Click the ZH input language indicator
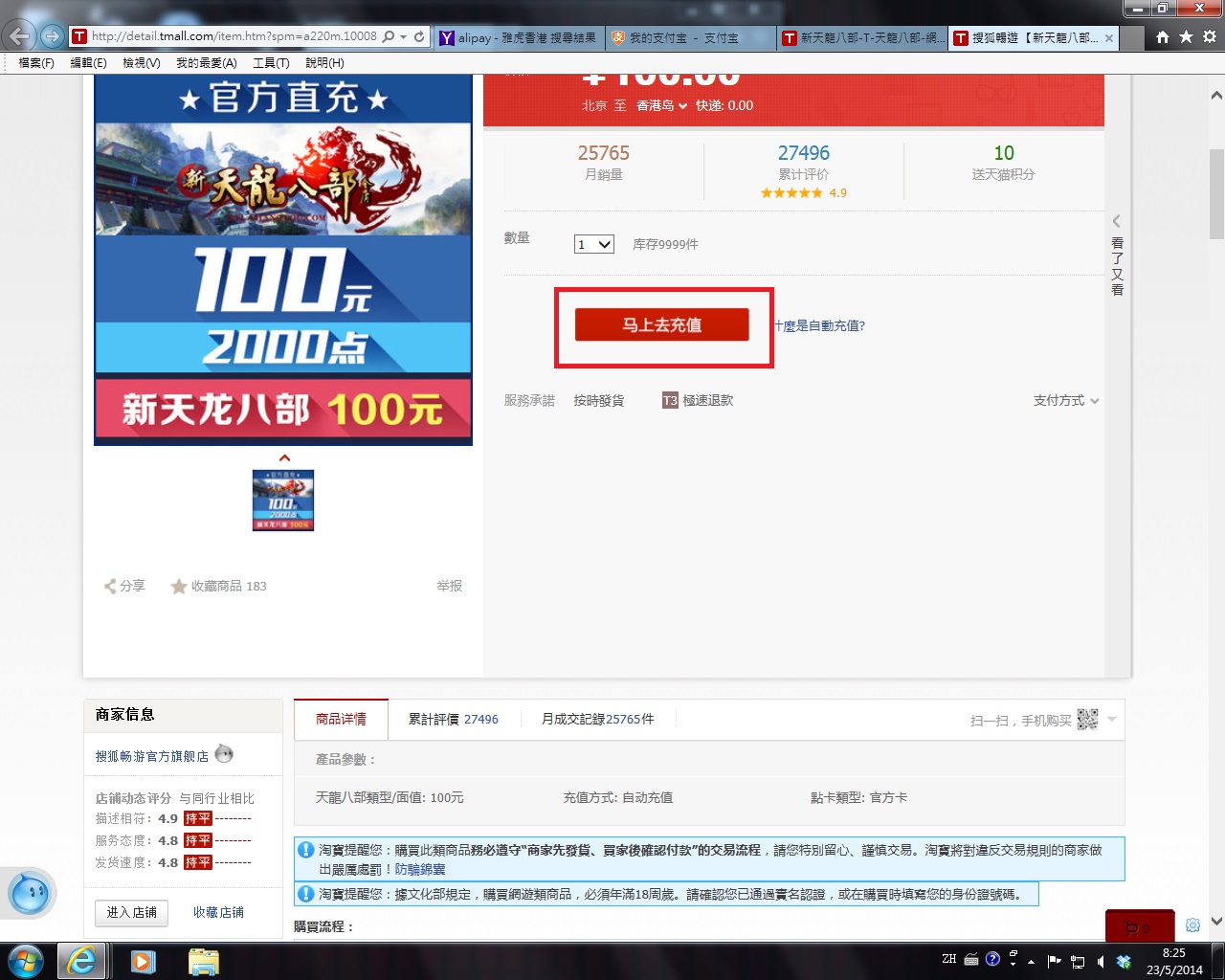The height and width of the screenshot is (980, 1225). pos(948,959)
